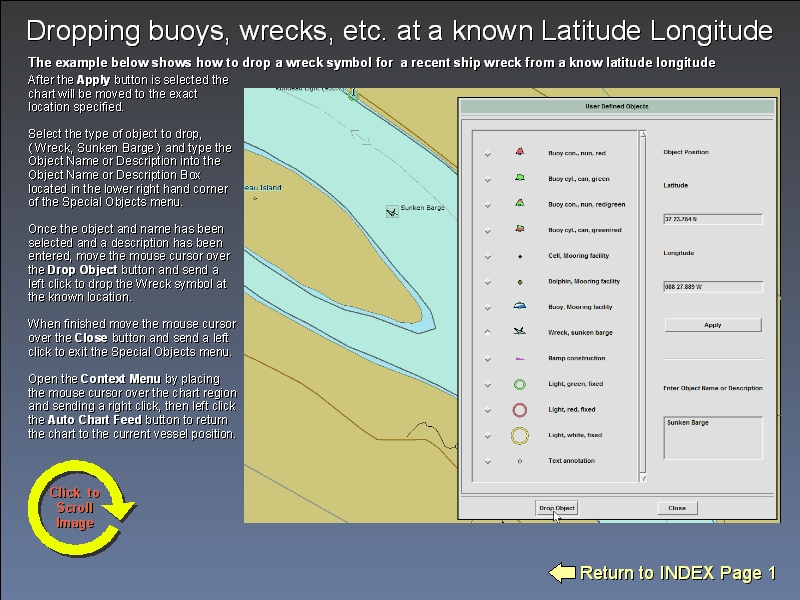Toggle radio button for Ramp construction
Screen dimensions: 800x600
click(x=488, y=358)
